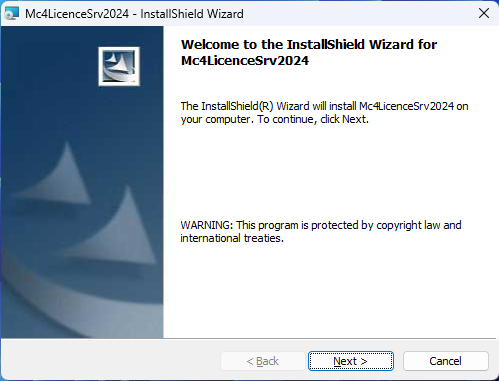This screenshot has height=381, width=499.
Task: Click blank white area below the warning text
Action: point(328,290)
